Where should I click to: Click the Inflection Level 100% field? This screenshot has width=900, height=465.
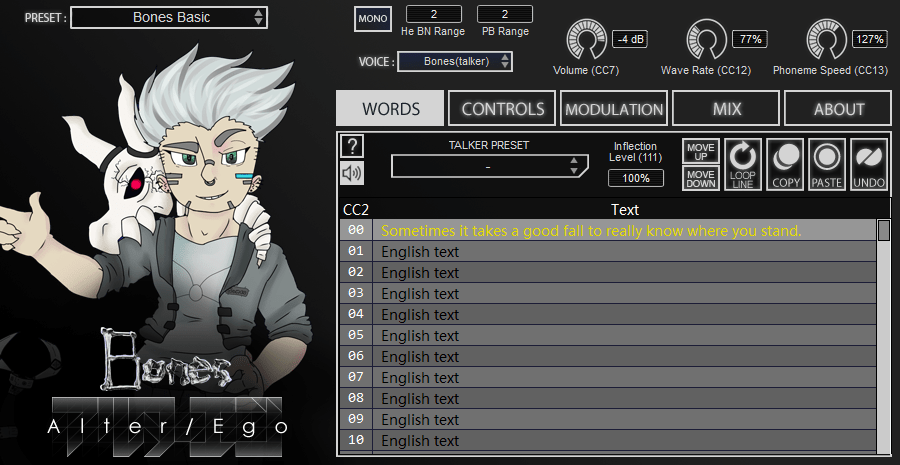[x=636, y=179]
